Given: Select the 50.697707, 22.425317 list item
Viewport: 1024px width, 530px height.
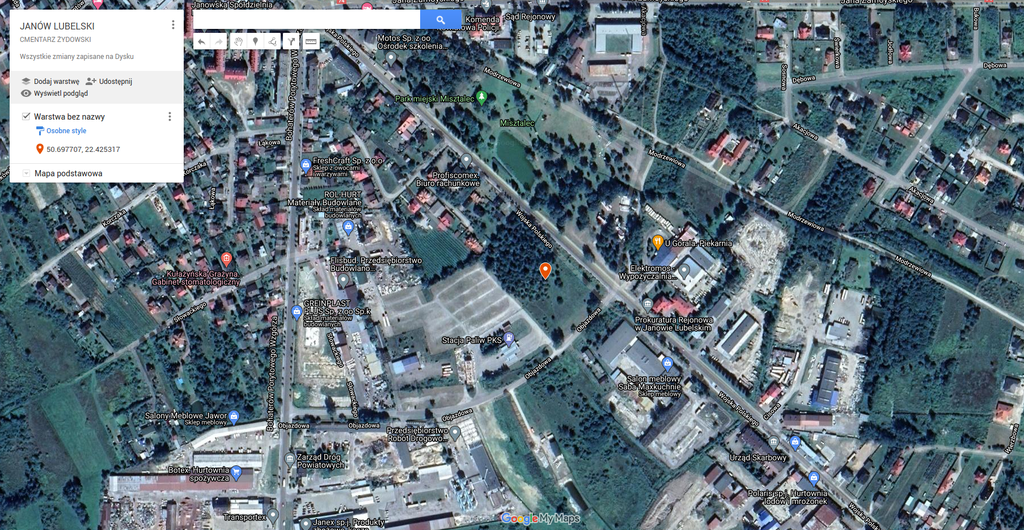Looking at the screenshot, I should (83, 149).
